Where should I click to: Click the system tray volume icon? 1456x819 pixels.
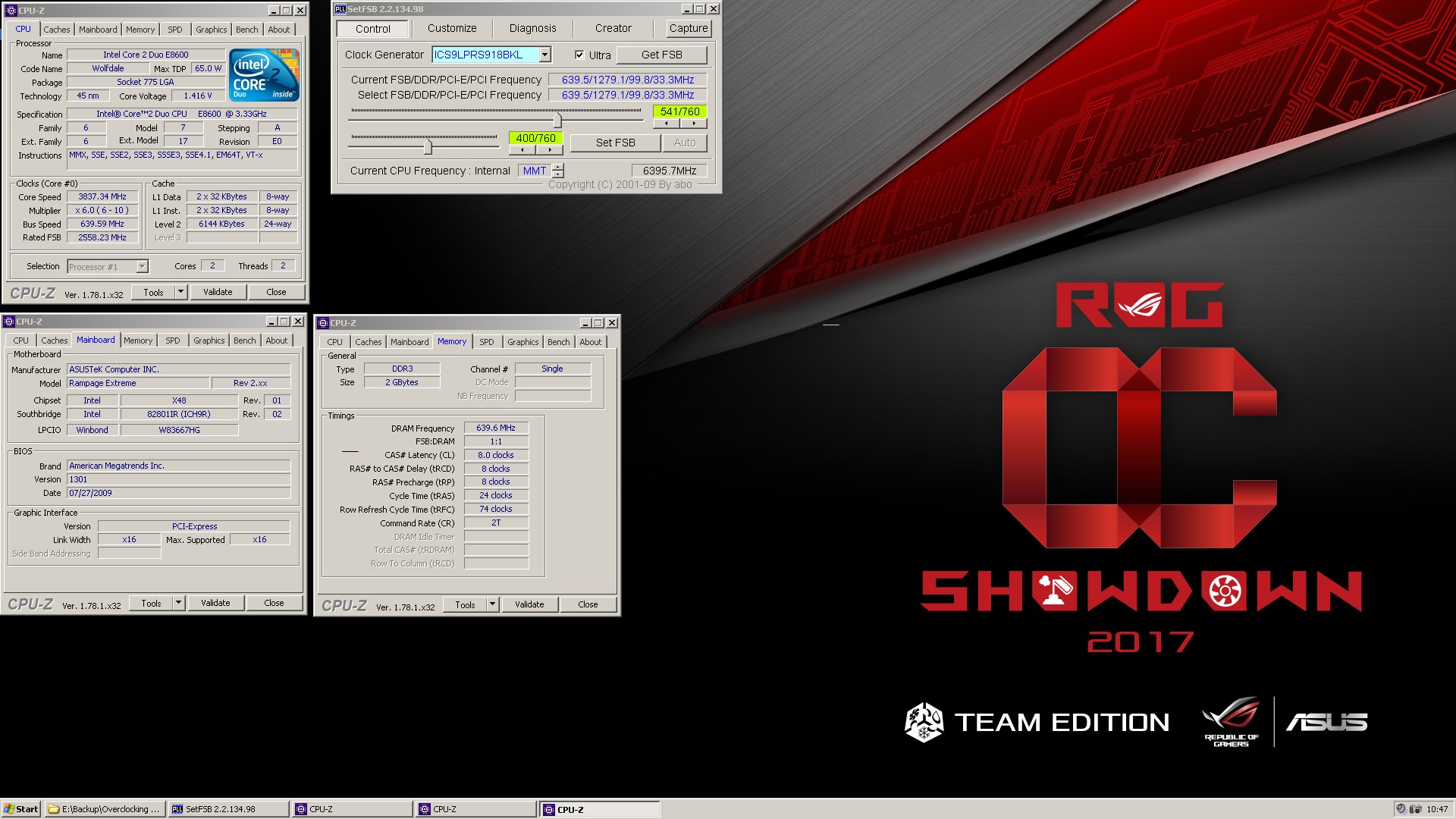coord(1401,809)
